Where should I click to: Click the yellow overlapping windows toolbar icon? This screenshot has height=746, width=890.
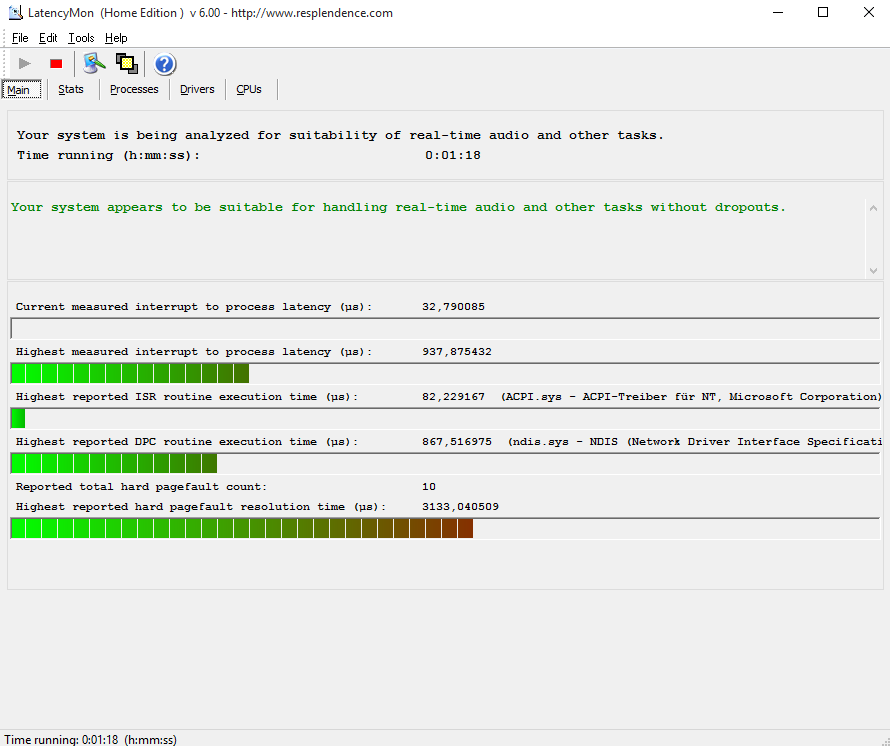(x=126, y=64)
